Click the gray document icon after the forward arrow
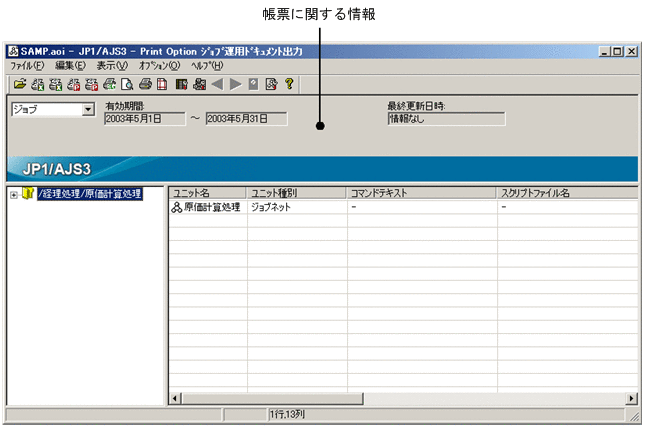Viewport: 645px width, 428px height. [x=253, y=84]
